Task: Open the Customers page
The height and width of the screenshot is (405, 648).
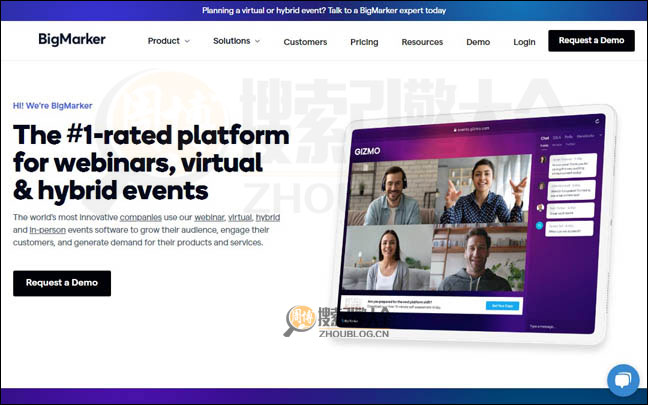Action: click(305, 42)
